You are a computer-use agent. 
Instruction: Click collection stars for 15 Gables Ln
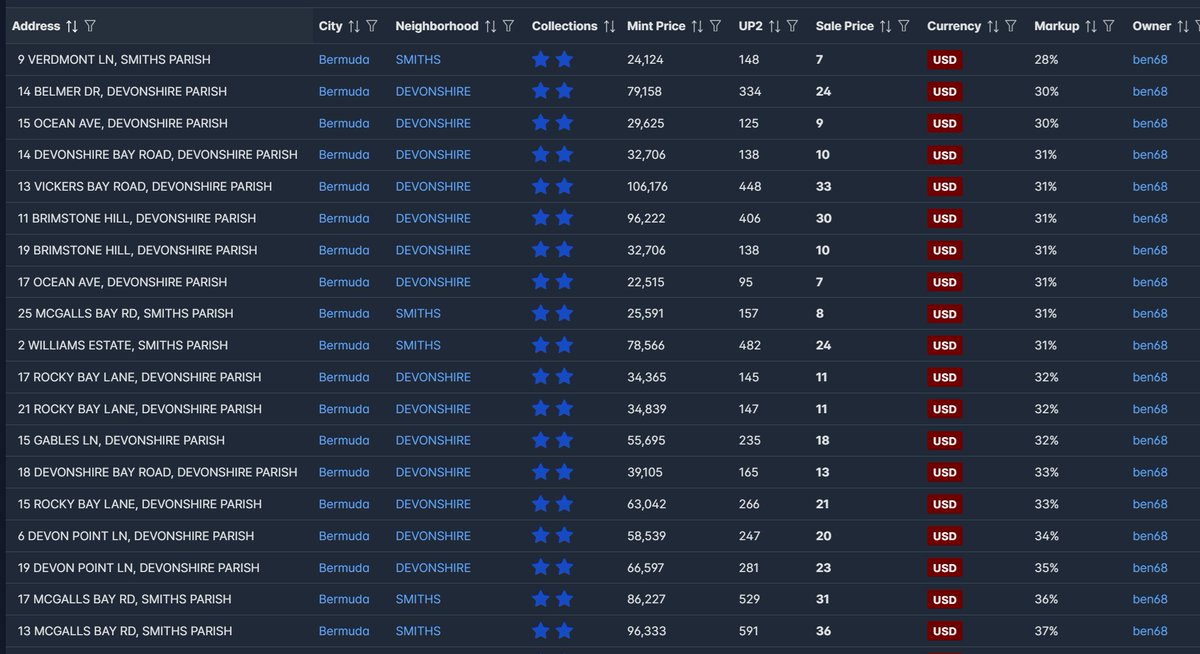click(x=552, y=440)
